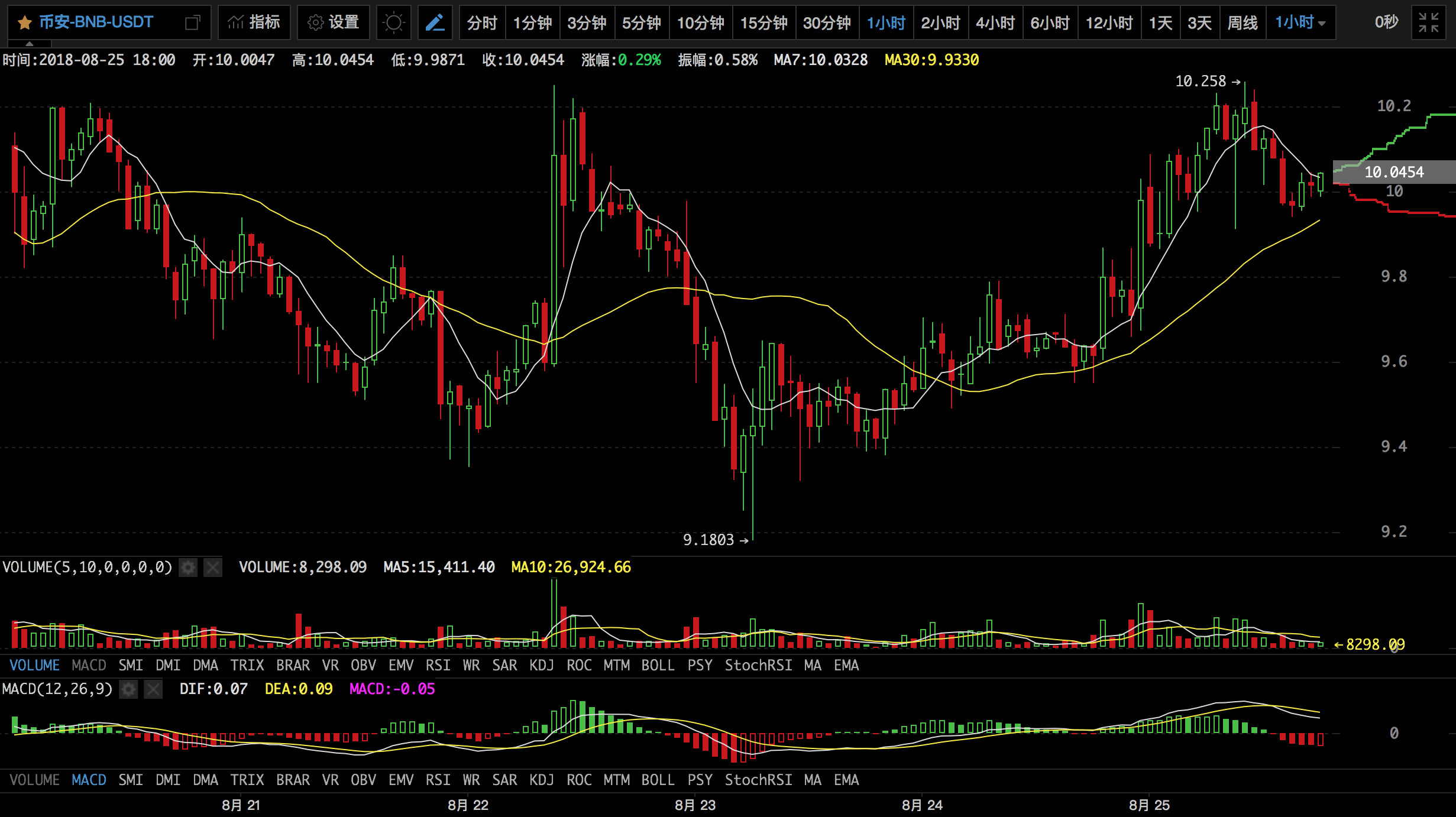Click the 8月 23 date label on axis
This screenshot has width=1456, height=817.
coord(695,805)
